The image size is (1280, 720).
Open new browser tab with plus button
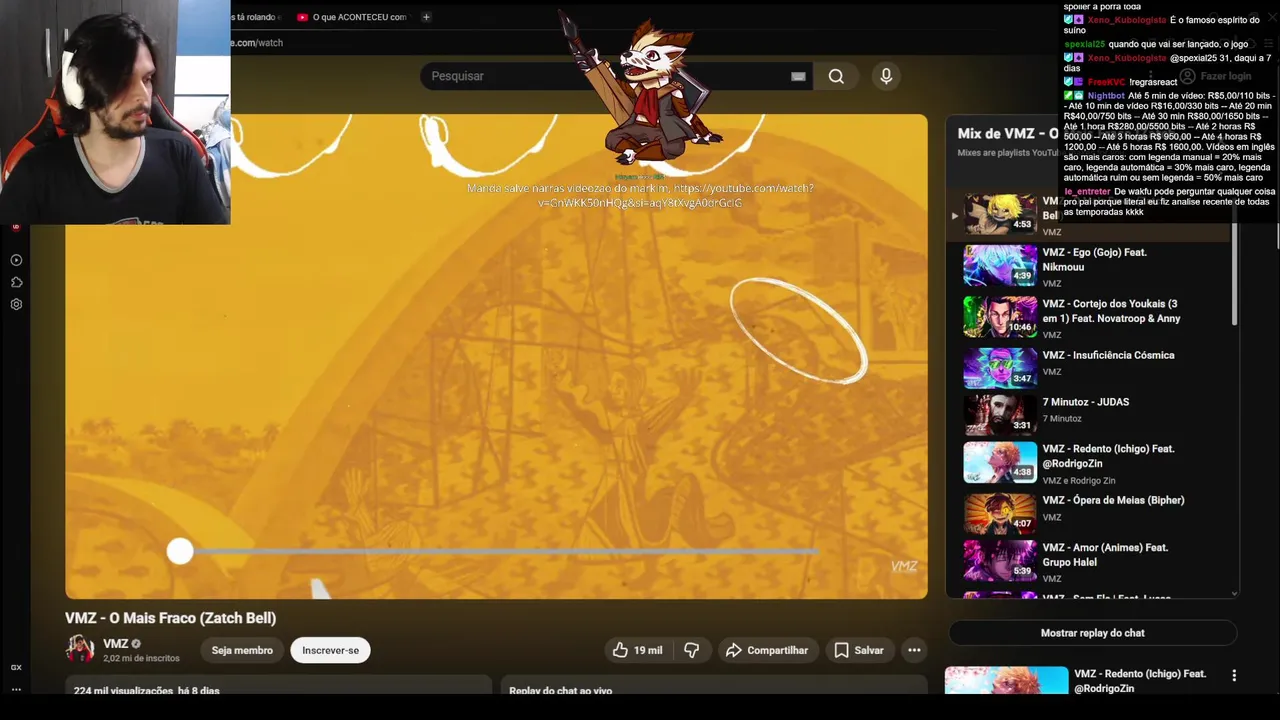click(x=426, y=17)
